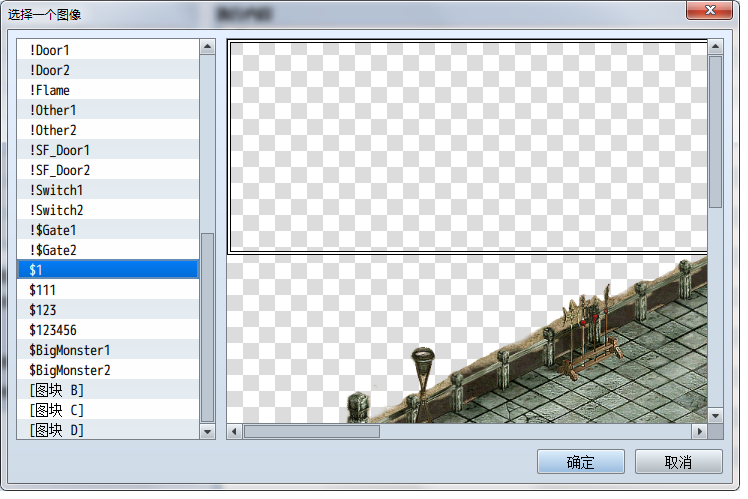Viewport: 748px width, 499px height.
Task: Choose the !Flame list item
Action: pos(108,90)
